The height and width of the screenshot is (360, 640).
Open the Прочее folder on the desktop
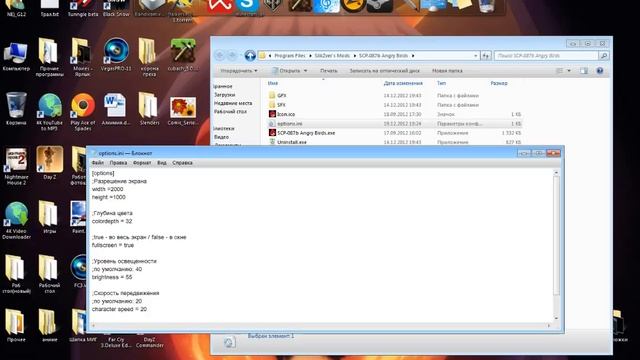(15, 322)
